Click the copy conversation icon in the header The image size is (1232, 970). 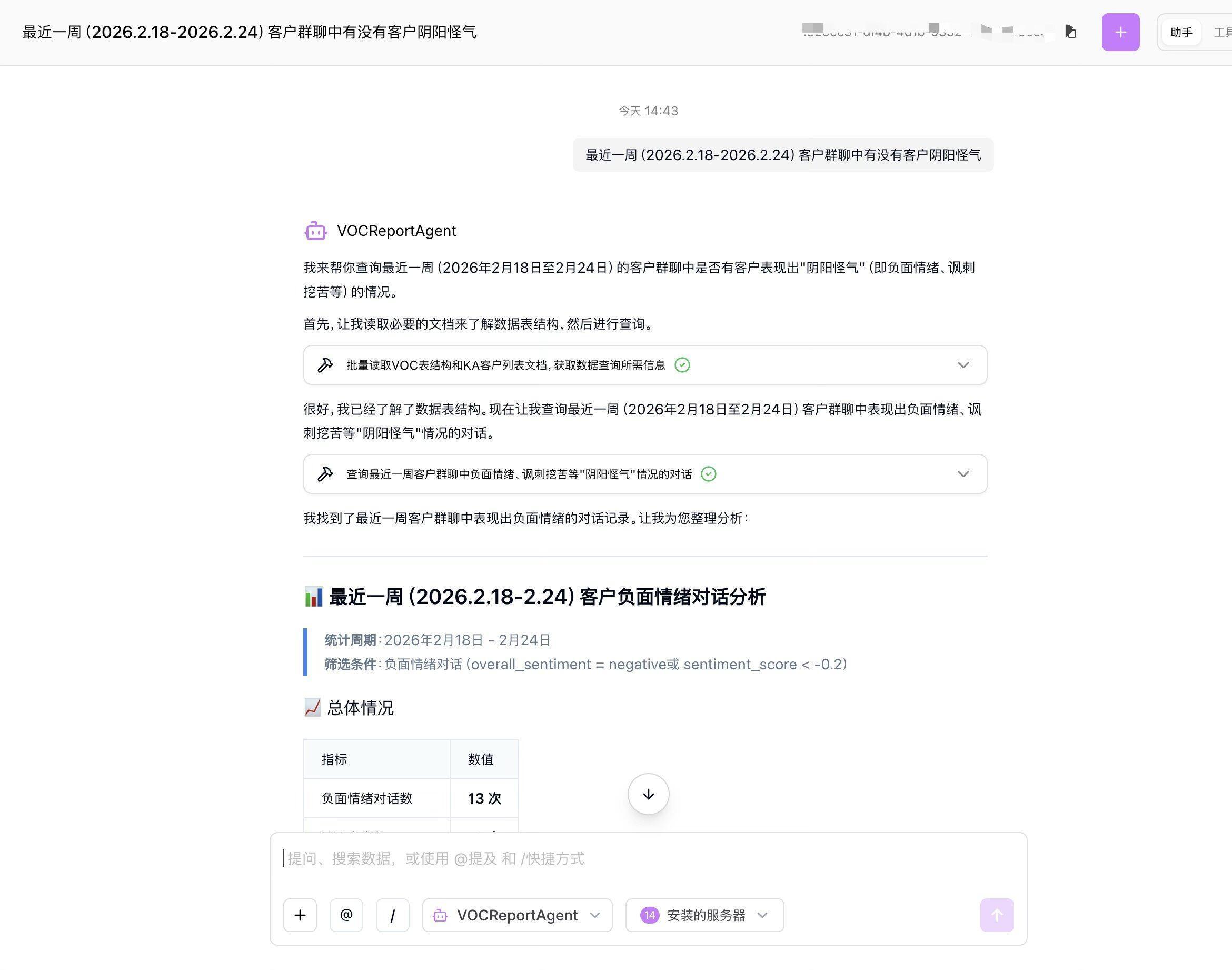pyautogui.click(x=1071, y=32)
